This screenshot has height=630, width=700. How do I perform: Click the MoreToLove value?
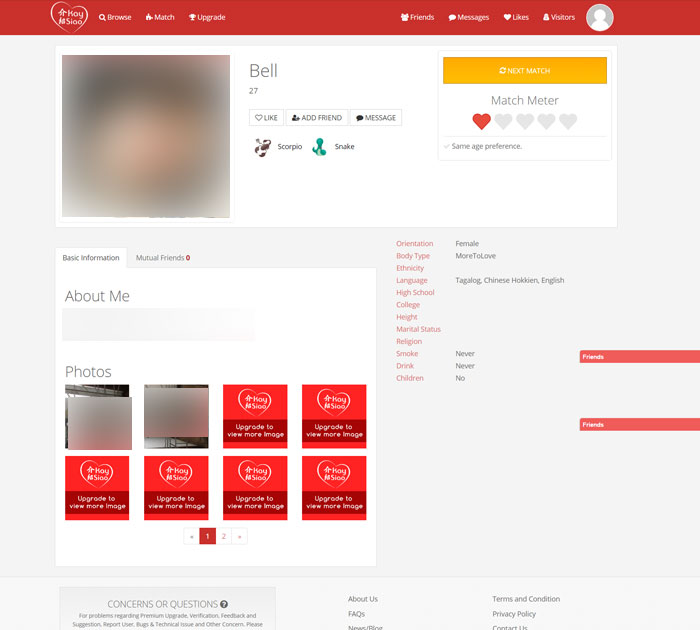pyautogui.click(x=475, y=256)
